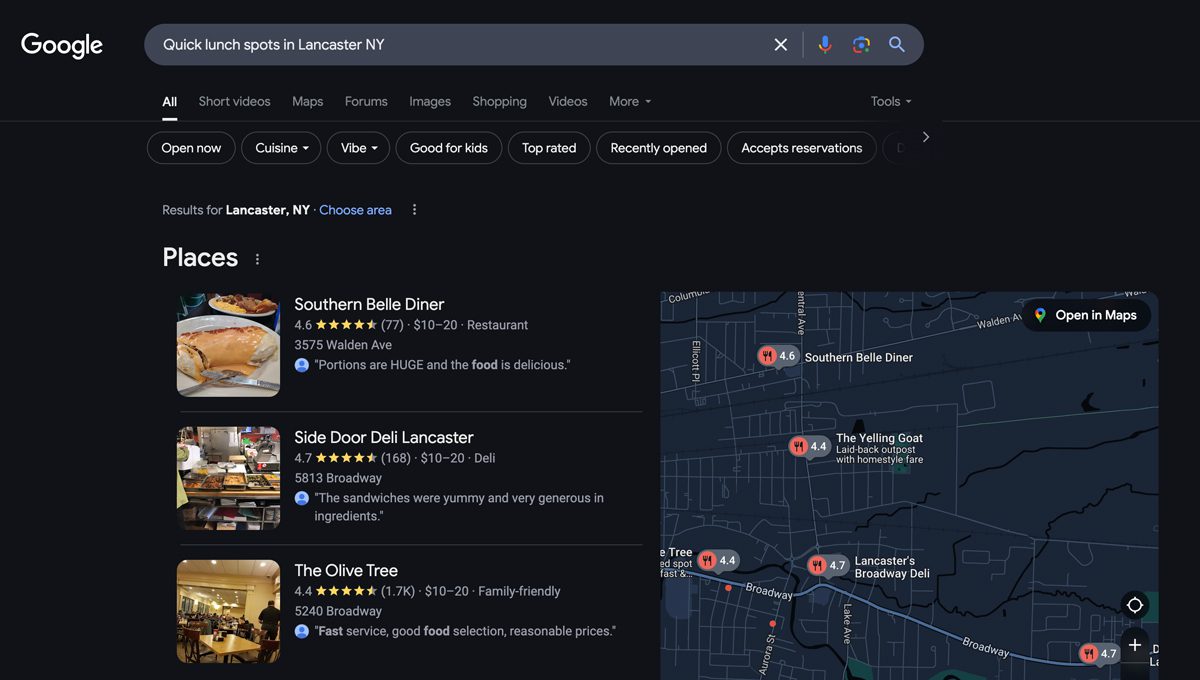Switch to the Maps tab
The image size is (1200, 680).
tap(307, 101)
